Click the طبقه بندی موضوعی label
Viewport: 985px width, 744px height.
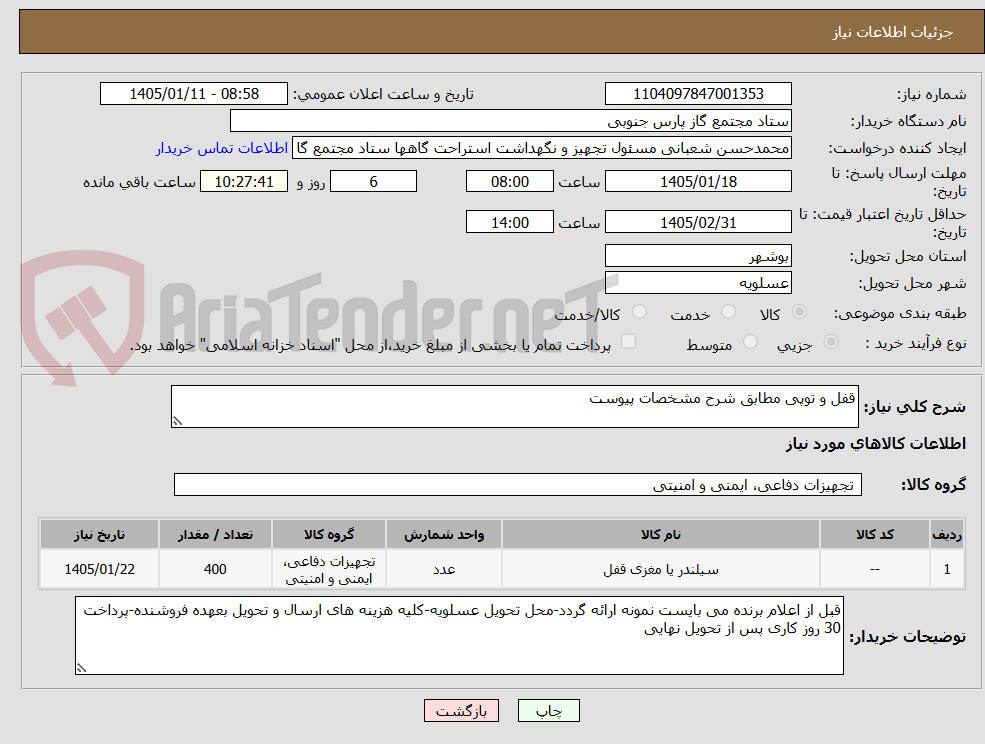[x=900, y=313]
